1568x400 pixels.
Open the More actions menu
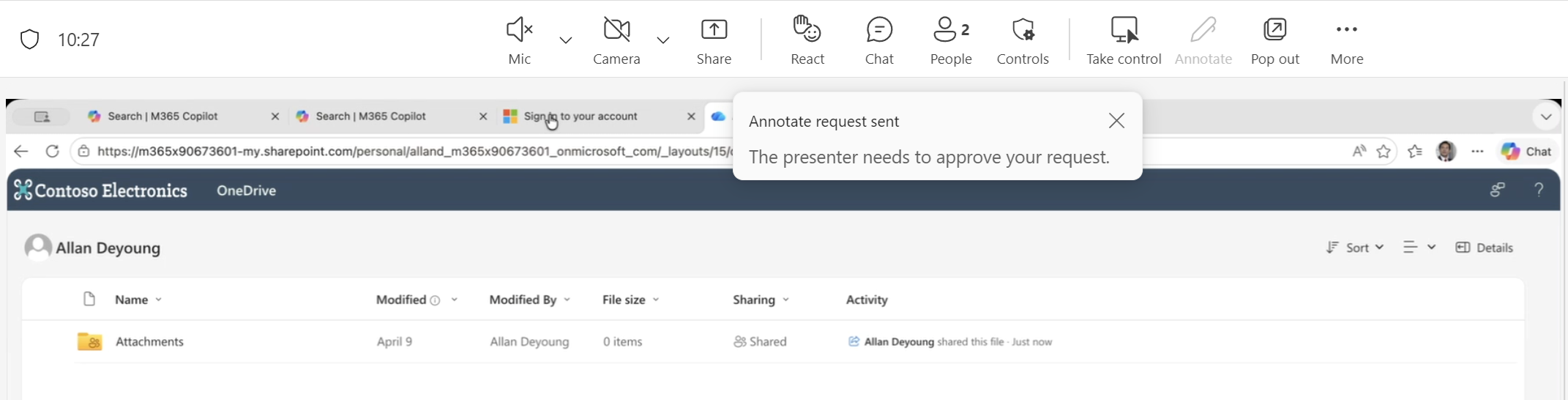tap(1346, 40)
